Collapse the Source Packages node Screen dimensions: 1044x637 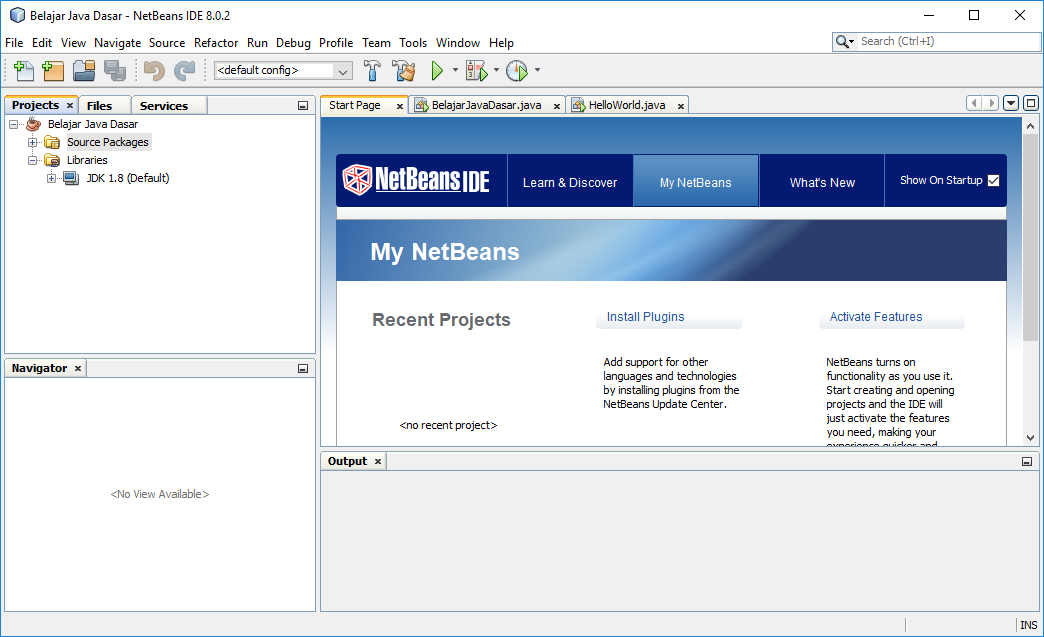(x=34, y=141)
